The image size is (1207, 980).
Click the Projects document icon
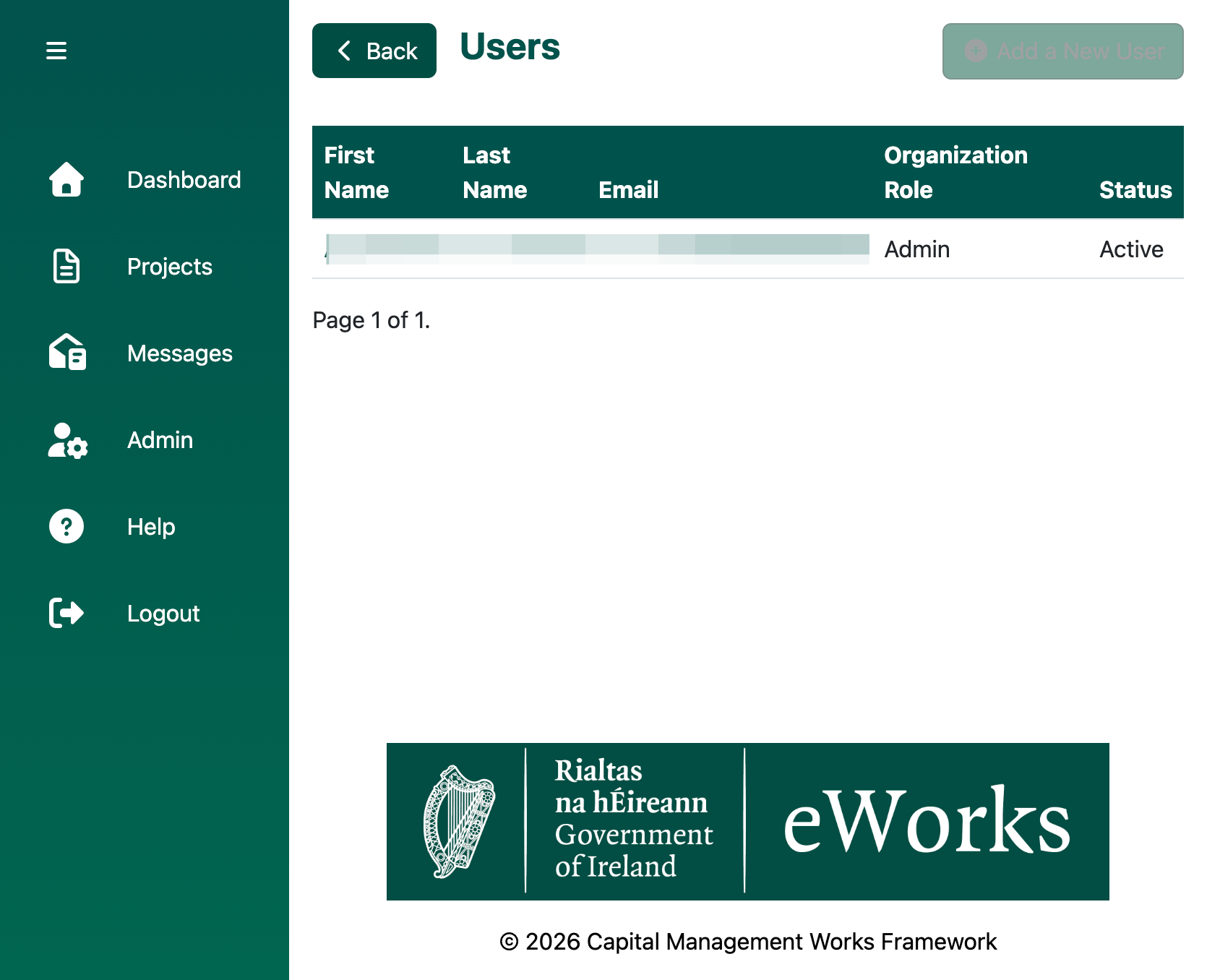point(66,266)
